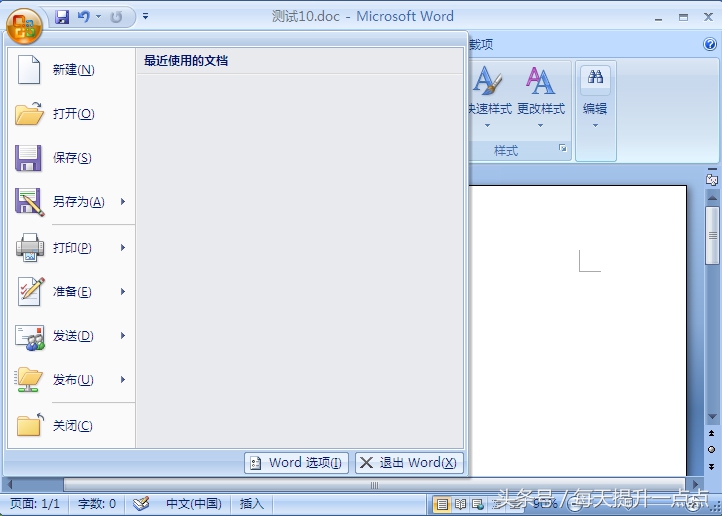Image resolution: width=722 pixels, height=516 pixels.
Task: Click the closing folder icon beside 关闭
Action: tap(30, 424)
